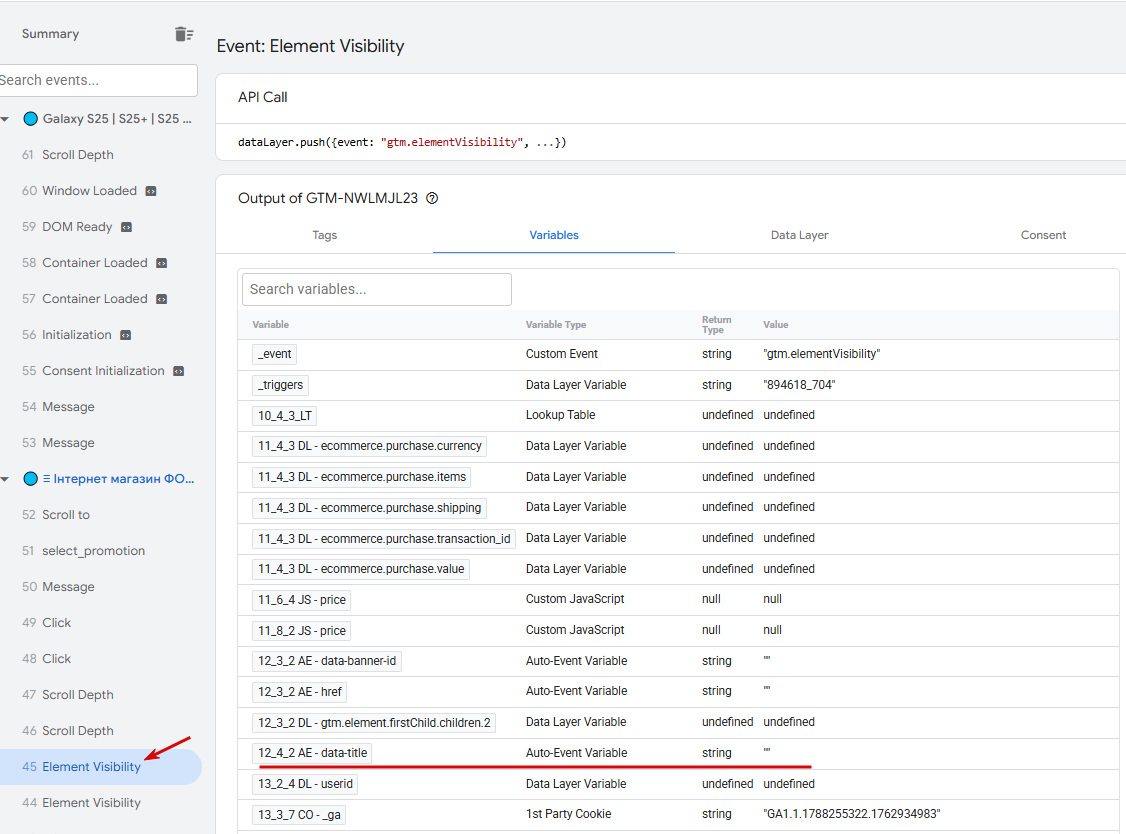Image resolution: width=1126 pixels, height=834 pixels.
Task: Open the Summary view
Action: 50,34
